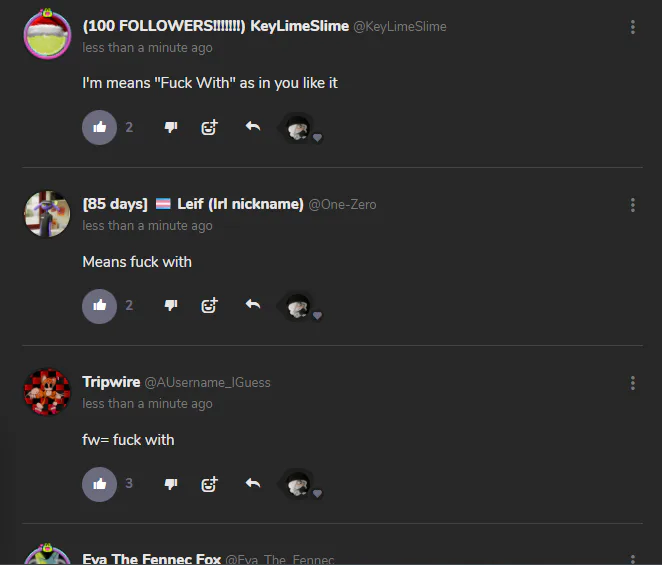The width and height of the screenshot is (662, 565).
Task: View Tripwire's checkered avatar
Action: pyautogui.click(x=47, y=392)
